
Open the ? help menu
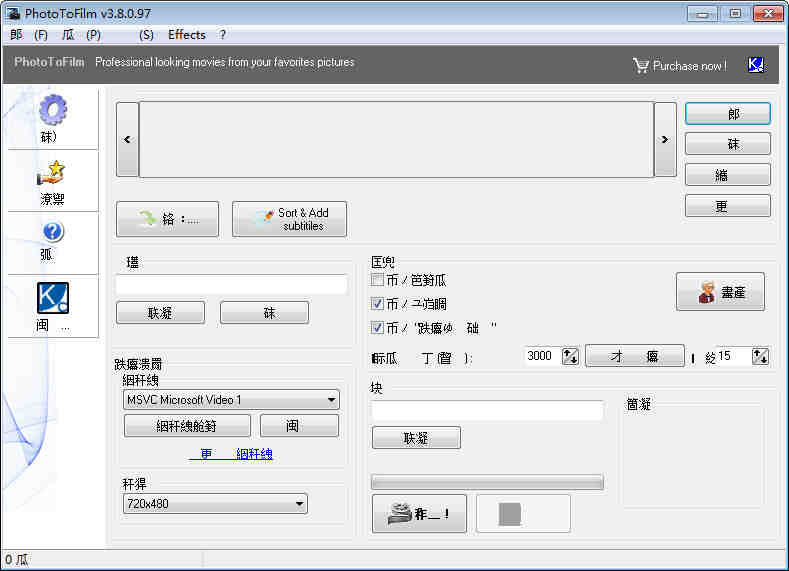(222, 35)
